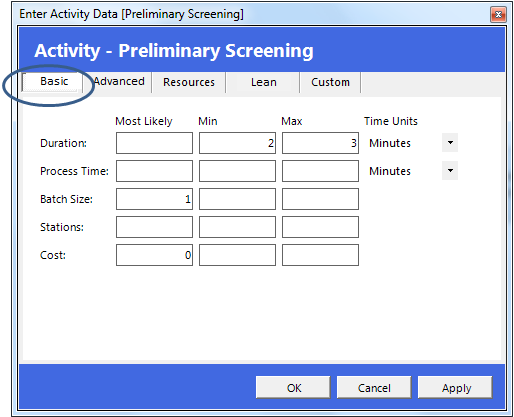Click the Stations Most Likely field
The image size is (514, 417).
click(x=154, y=227)
